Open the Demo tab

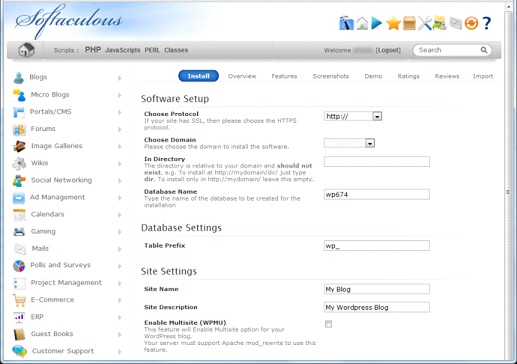click(x=373, y=76)
